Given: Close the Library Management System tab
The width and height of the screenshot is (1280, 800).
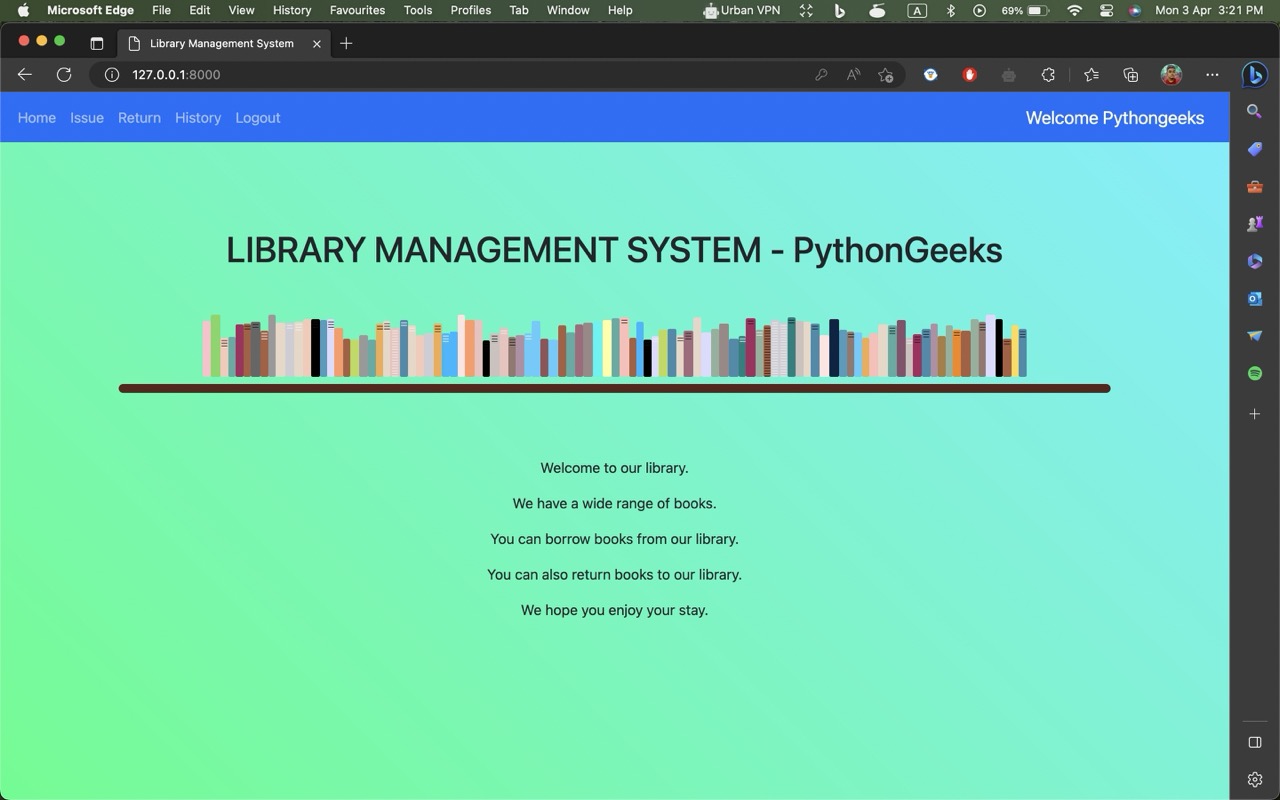Looking at the screenshot, I should (317, 44).
